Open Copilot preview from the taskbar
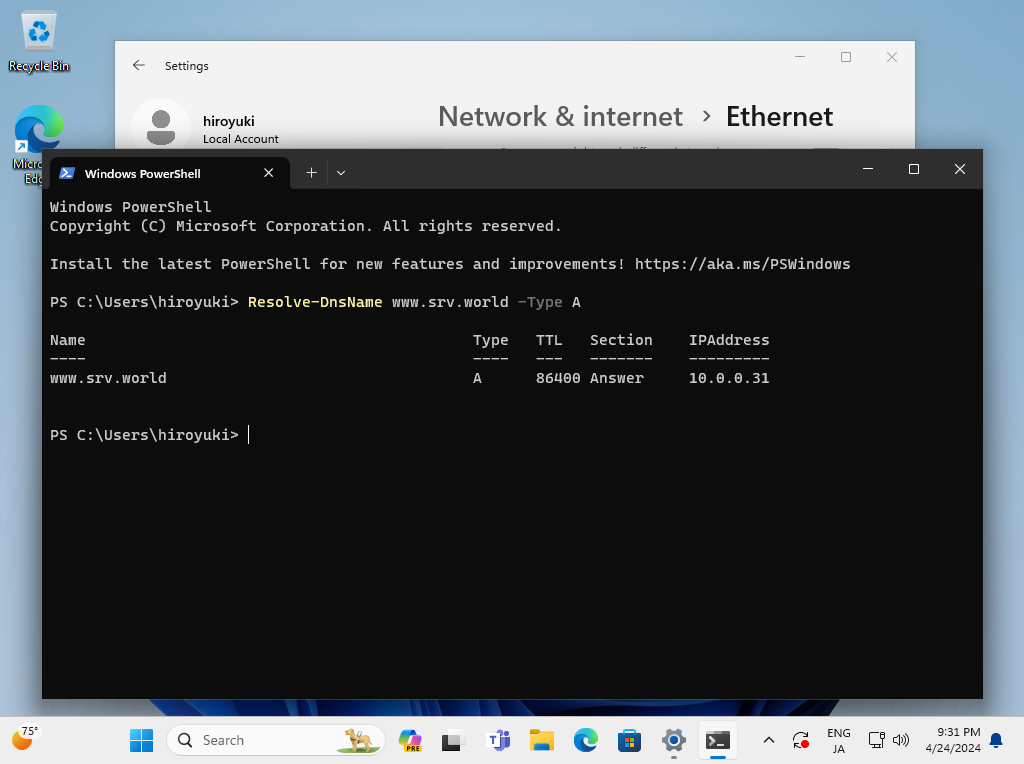 (410, 740)
